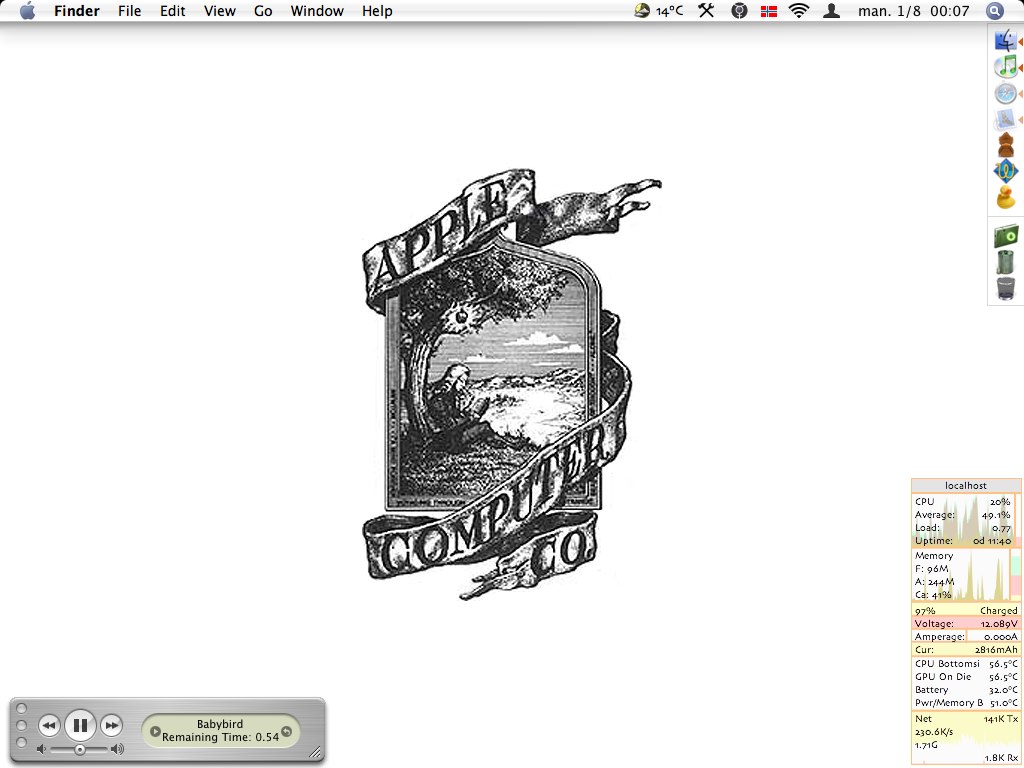Screen dimensions: 1024x768
Task: Click the CPU Average reading
Action: (963, 515)
